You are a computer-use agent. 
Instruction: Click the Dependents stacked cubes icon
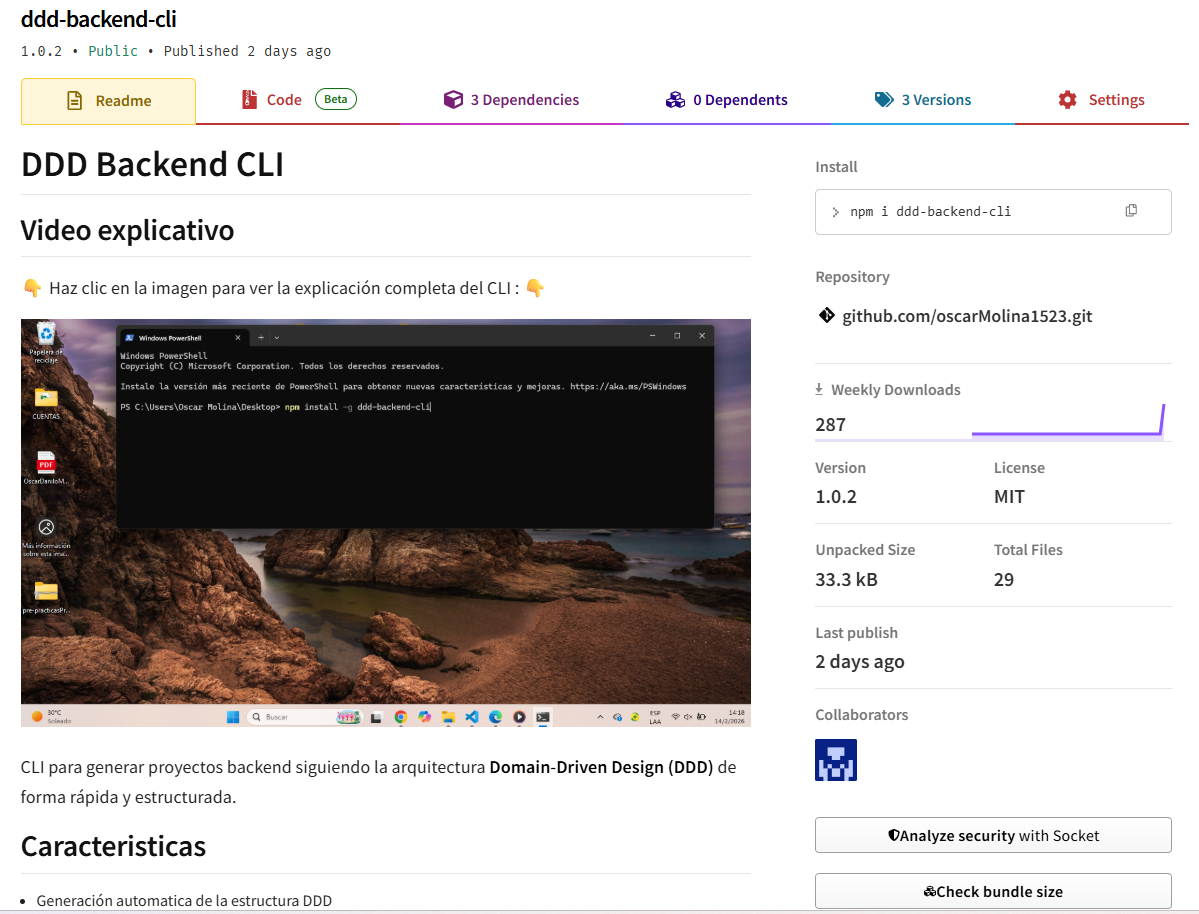[x=675, y=99]
